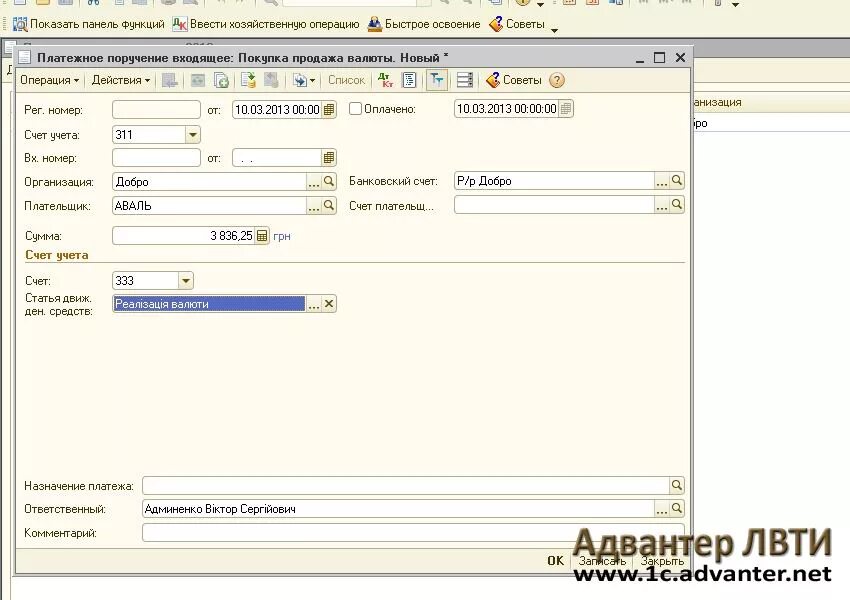Toggle the Оплачено checkbox
850x600 pixels.
pos(355,108)
